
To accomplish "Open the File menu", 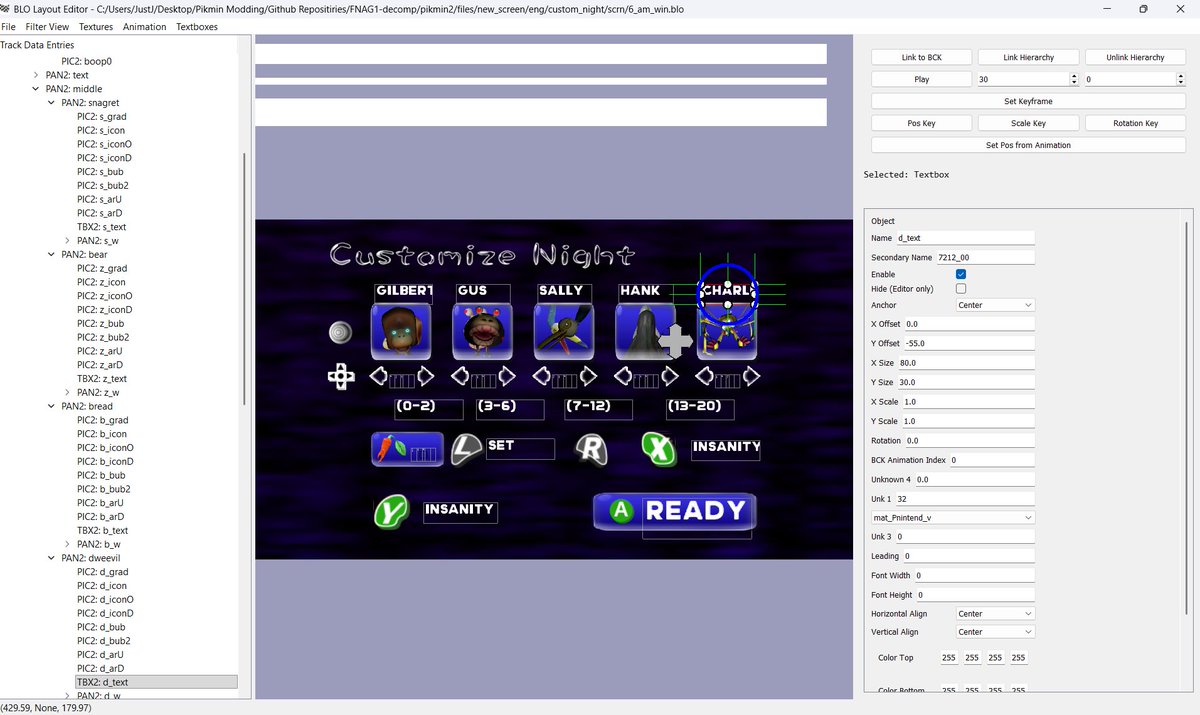I will (8, 27).
